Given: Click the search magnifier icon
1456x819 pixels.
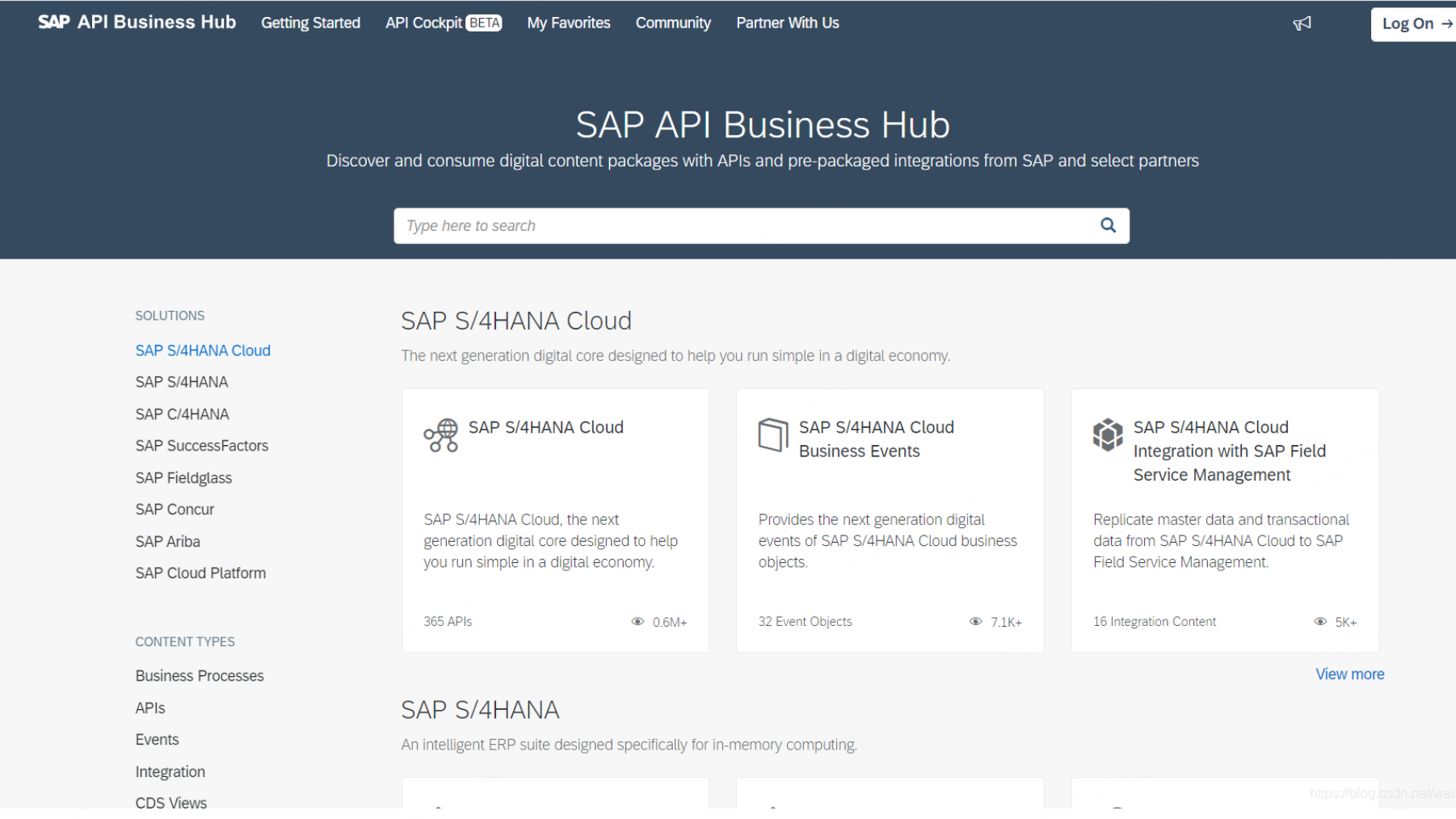Looking at the screenshot, I should point(1108,225).
